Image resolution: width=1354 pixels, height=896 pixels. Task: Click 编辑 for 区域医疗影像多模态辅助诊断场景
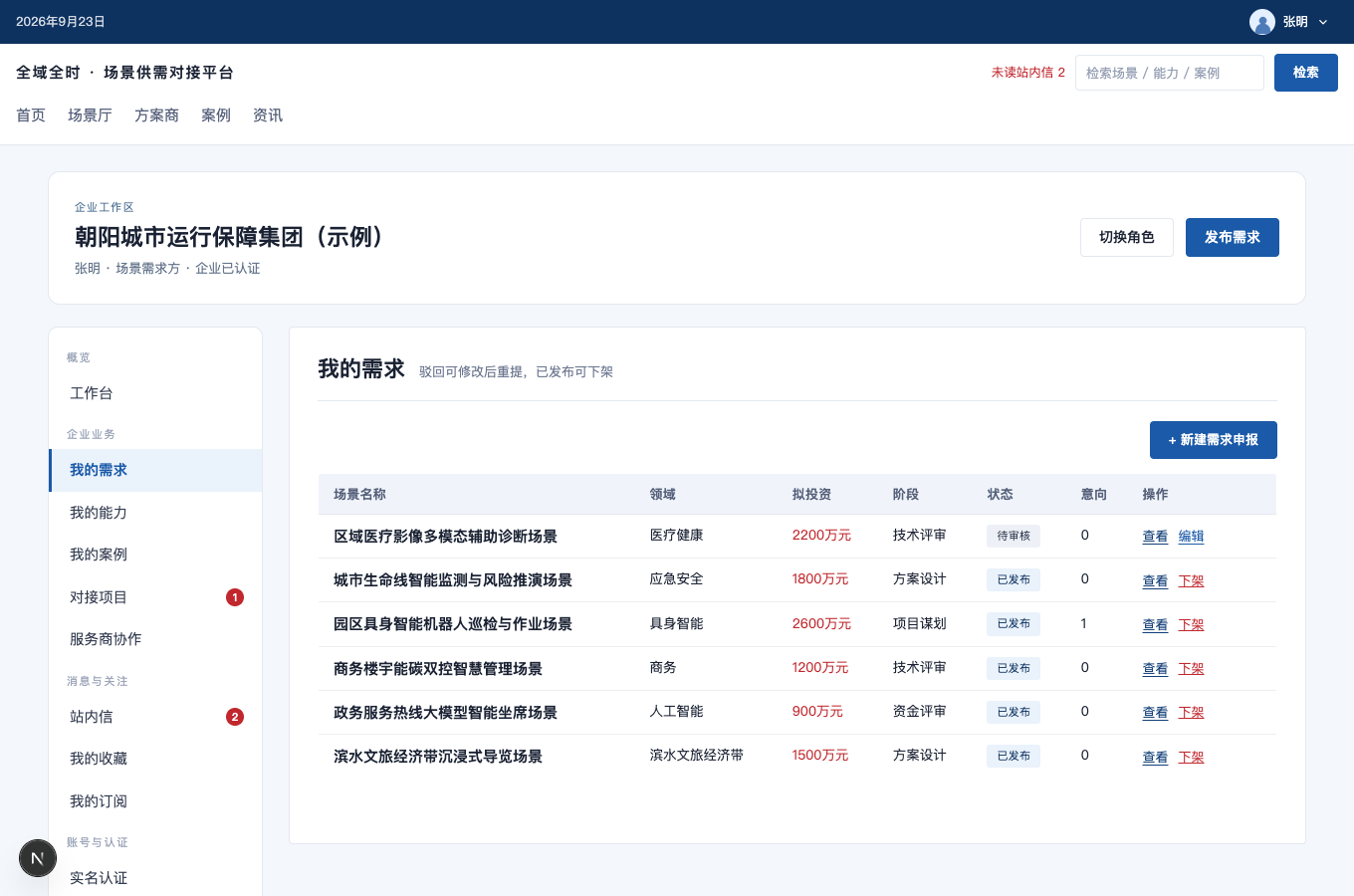click(x=1191, y=537)
